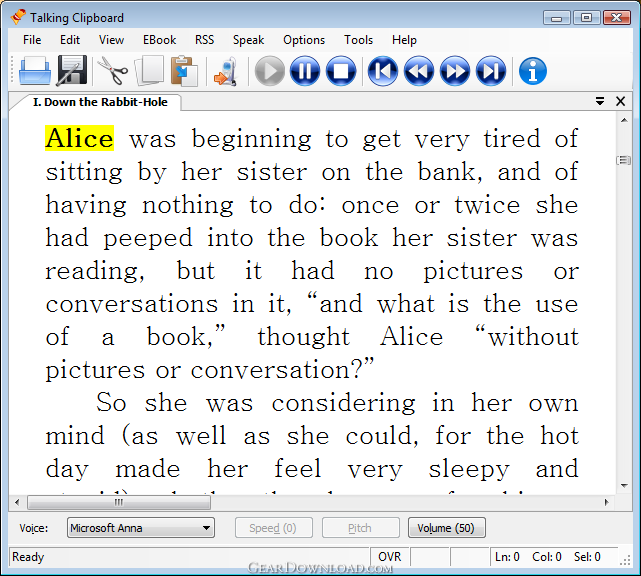Open the View menu
The image size is (641, 576).
tap(111, 40)
